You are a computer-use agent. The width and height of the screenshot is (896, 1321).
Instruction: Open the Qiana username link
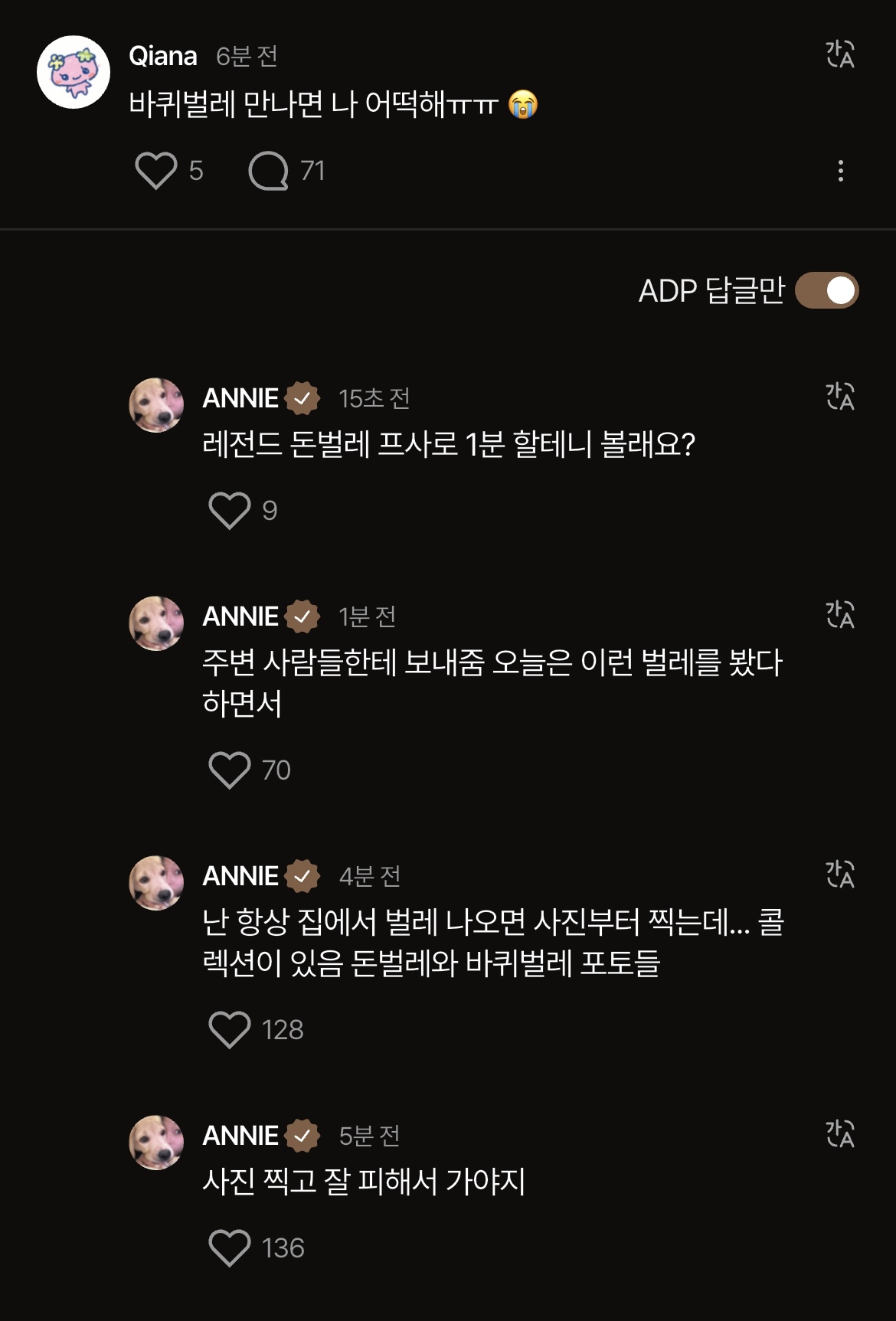163,56
